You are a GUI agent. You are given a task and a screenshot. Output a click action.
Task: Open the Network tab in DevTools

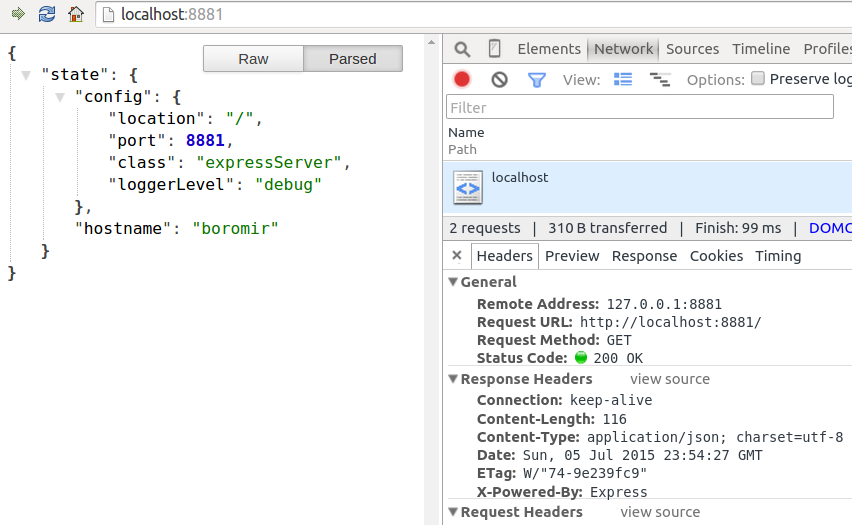pyautogui.click(x=623, y=49)
